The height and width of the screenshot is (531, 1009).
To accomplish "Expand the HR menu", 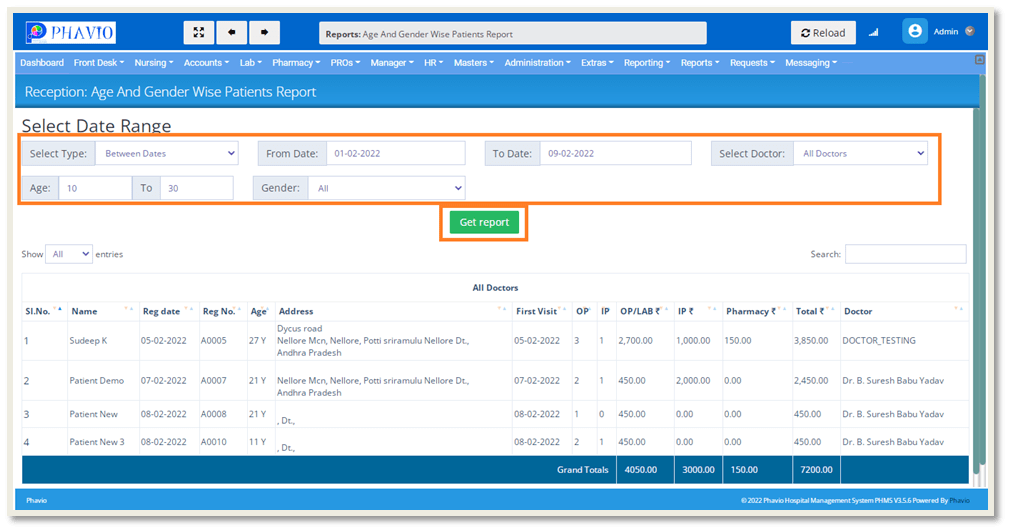I will click(433, 62).
